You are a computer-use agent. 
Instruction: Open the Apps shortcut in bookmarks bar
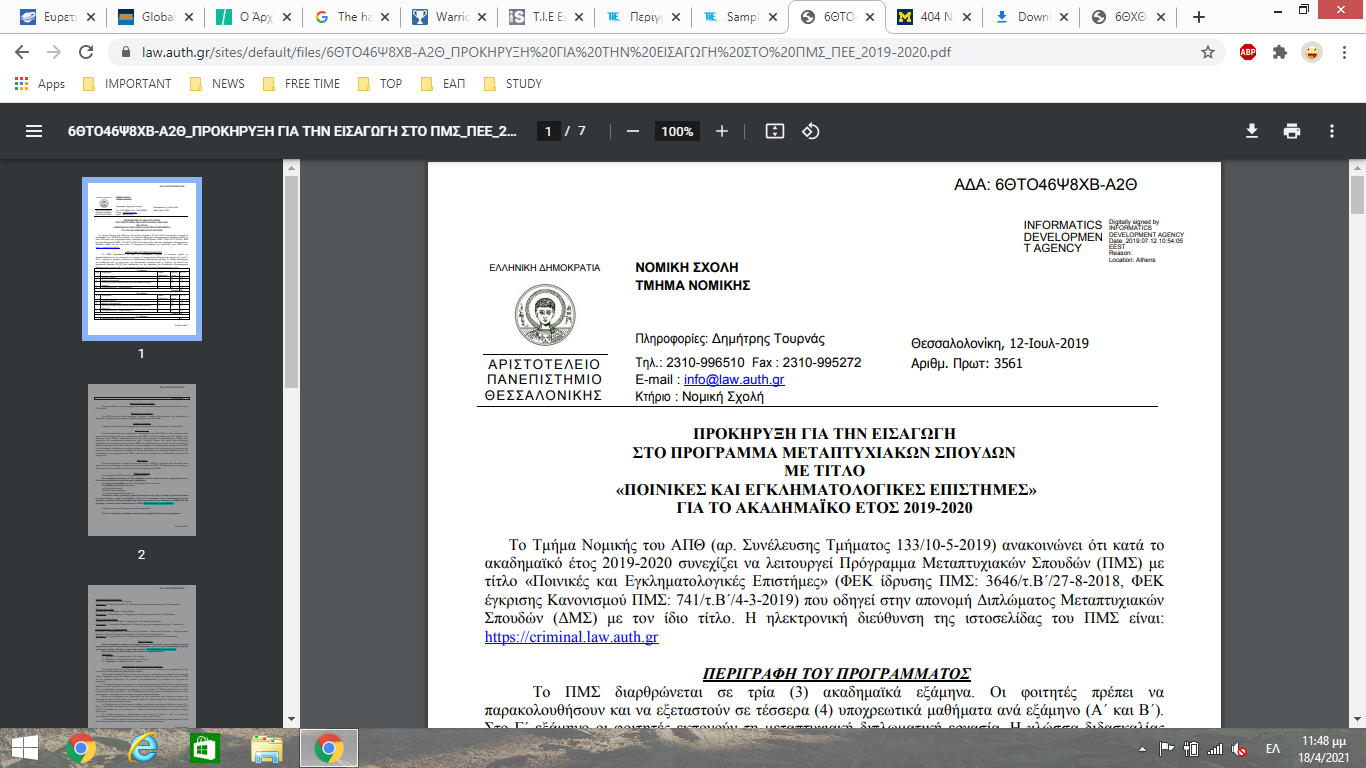pyautogui.click(x=40, y=84)
